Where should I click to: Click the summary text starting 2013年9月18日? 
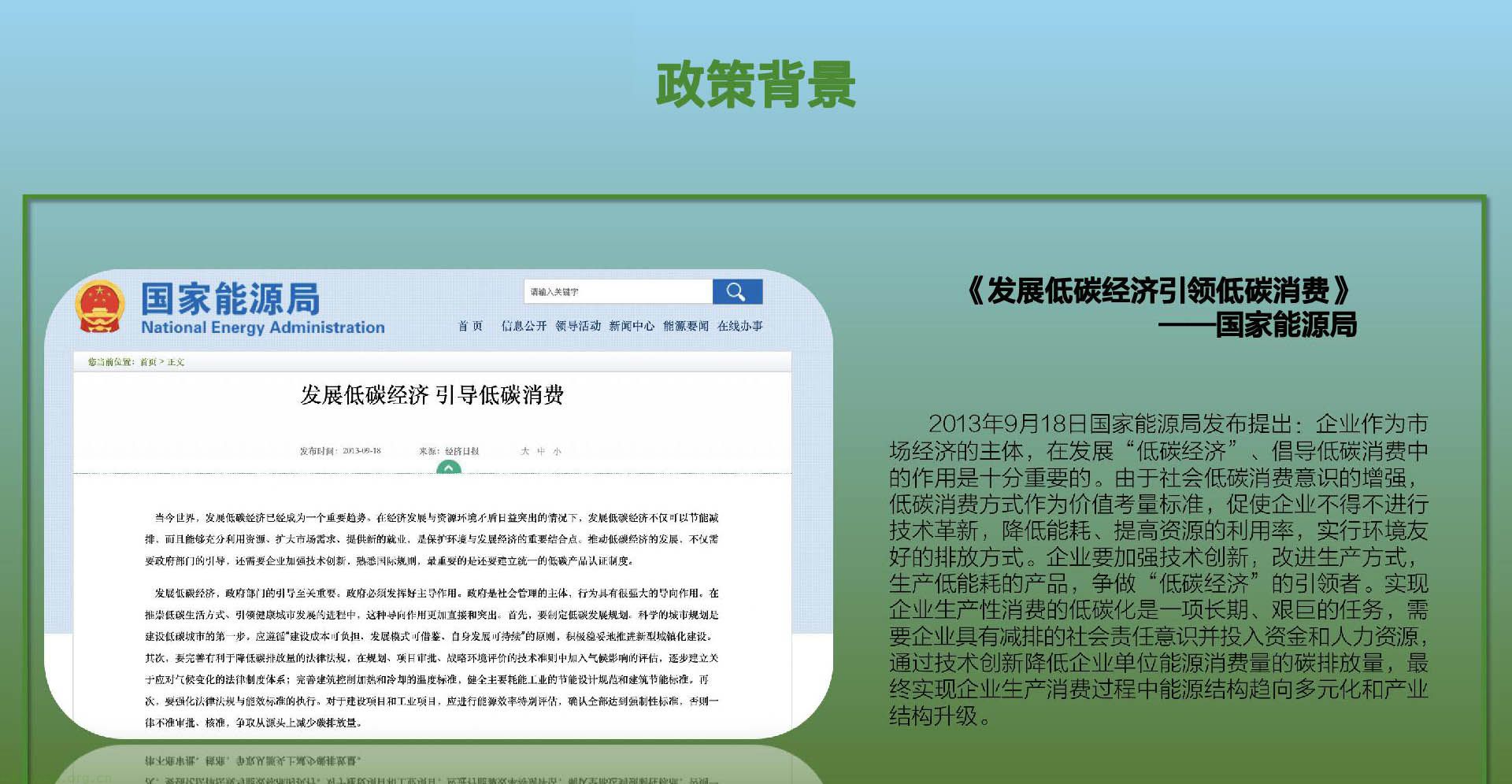point(1158,570)
